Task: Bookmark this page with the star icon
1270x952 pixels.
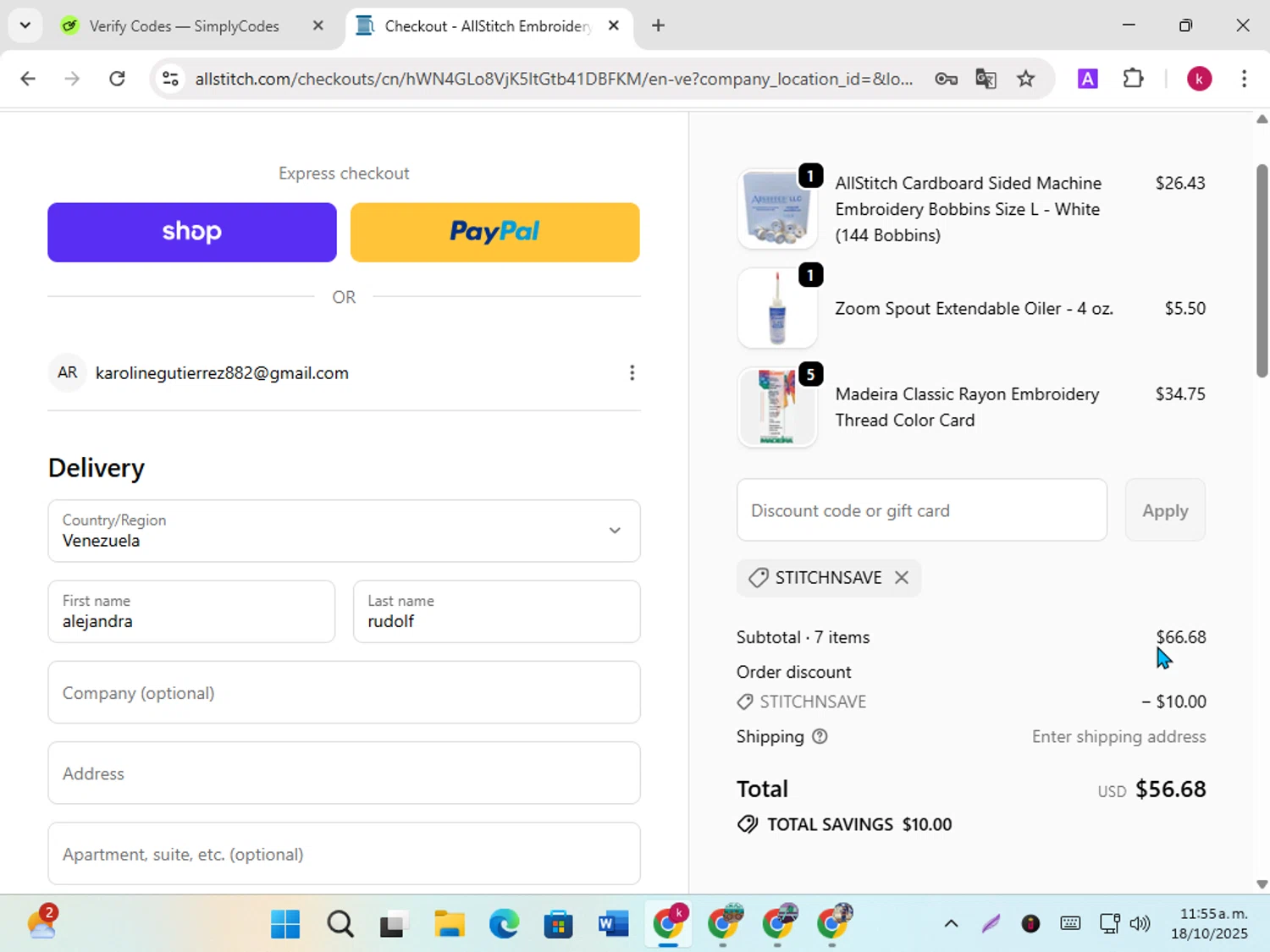Action: (1025, 79)
